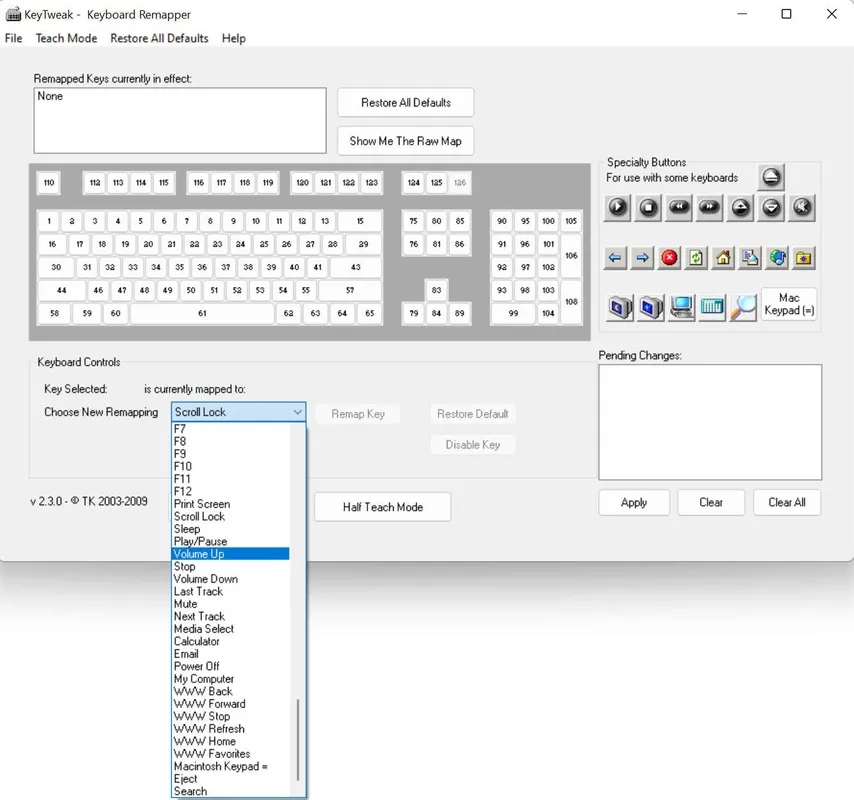Screen dimensions: 854x800
Task: Click the blue WWW Back arrow icon
Action: point(615,258)
